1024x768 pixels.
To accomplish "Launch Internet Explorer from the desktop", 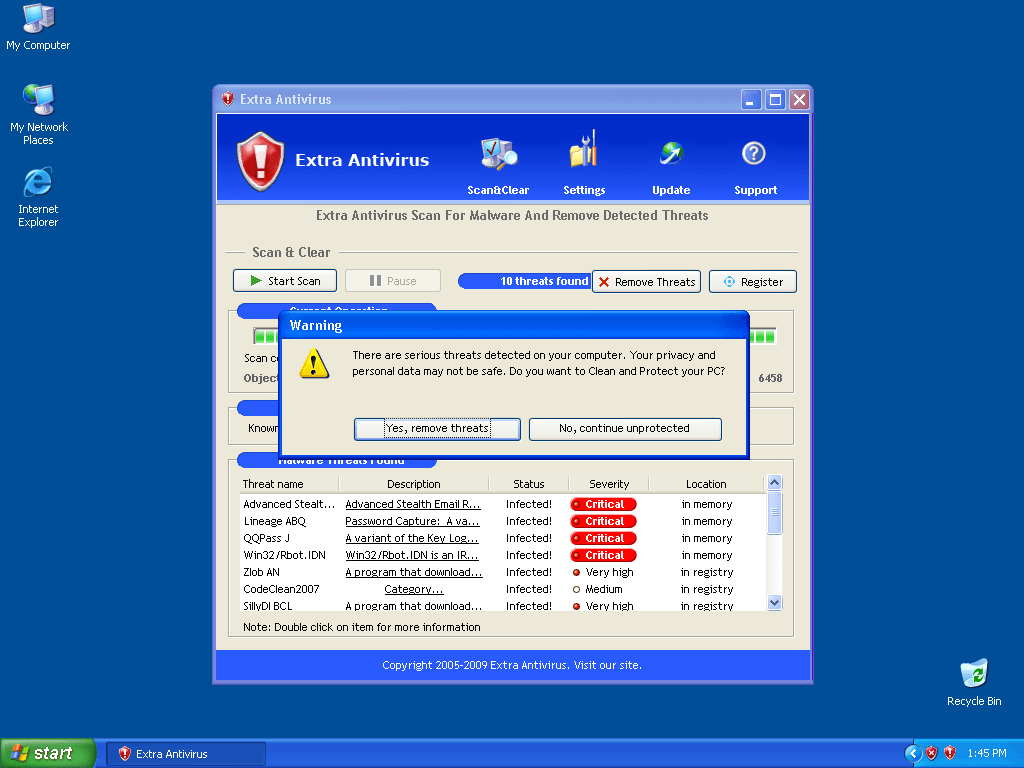I will pyautogui.click(x=38, y=183).
